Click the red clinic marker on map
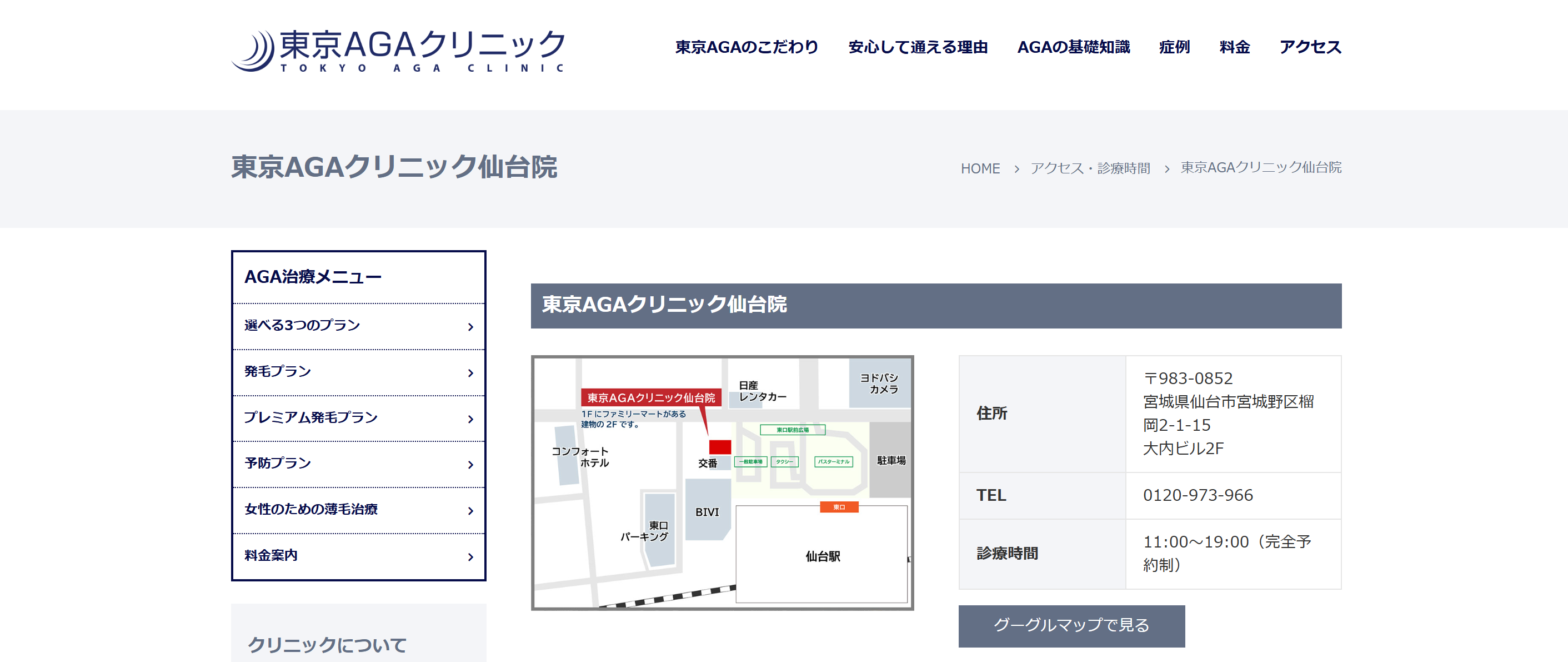 719,447
